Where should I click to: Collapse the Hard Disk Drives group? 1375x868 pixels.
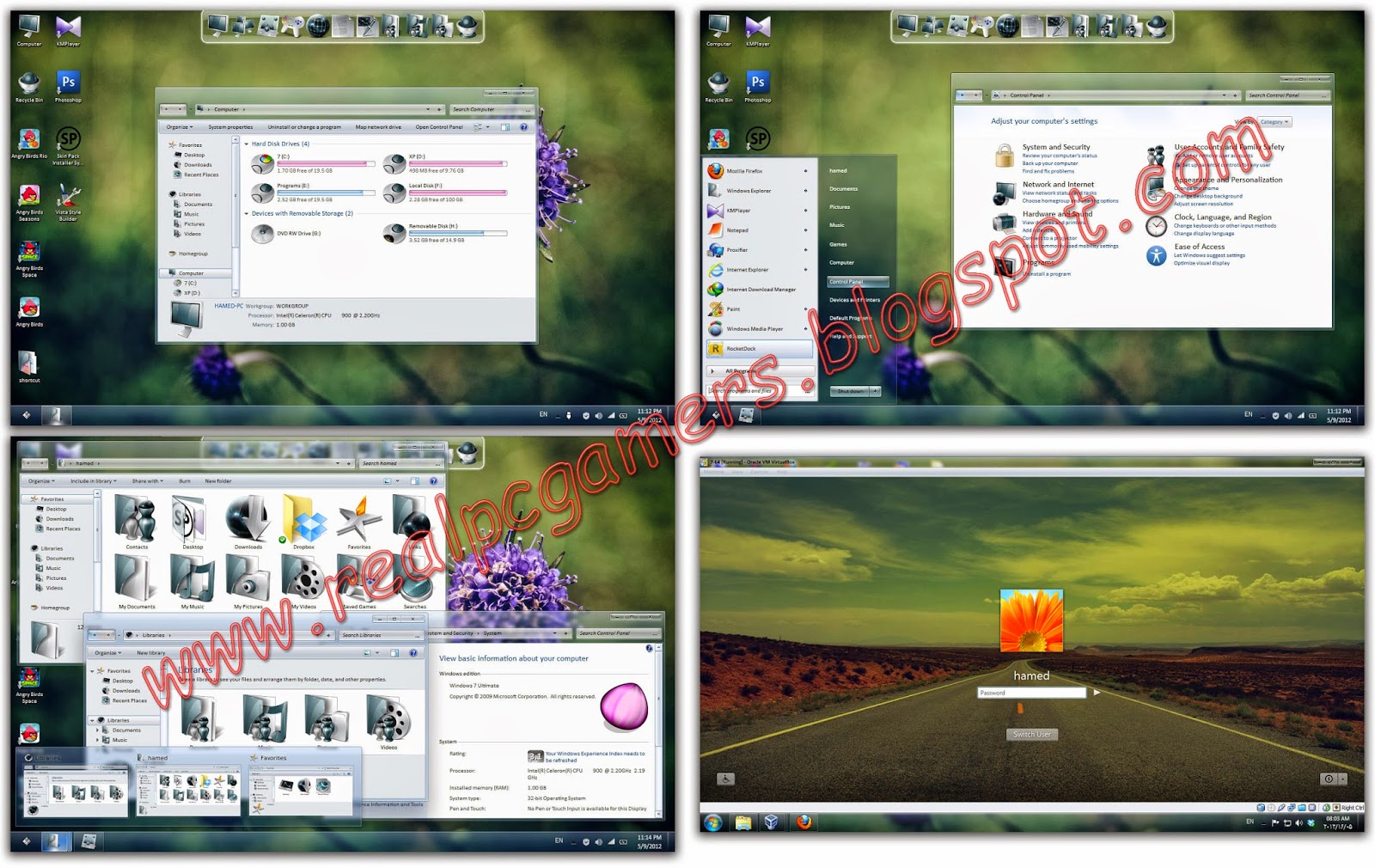247,144
